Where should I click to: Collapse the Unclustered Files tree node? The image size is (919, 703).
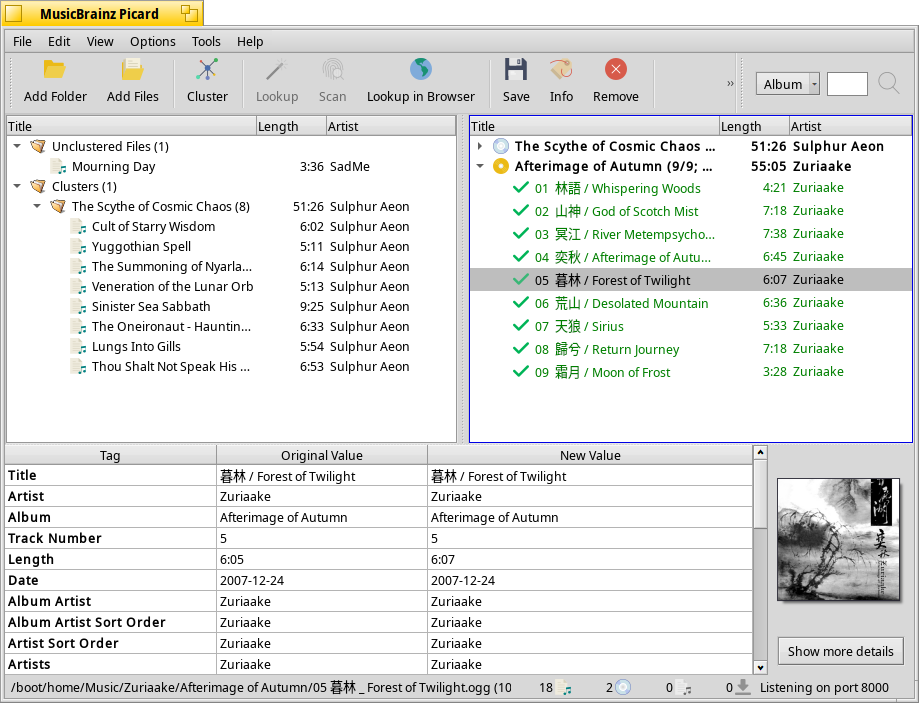pos(17,146)
